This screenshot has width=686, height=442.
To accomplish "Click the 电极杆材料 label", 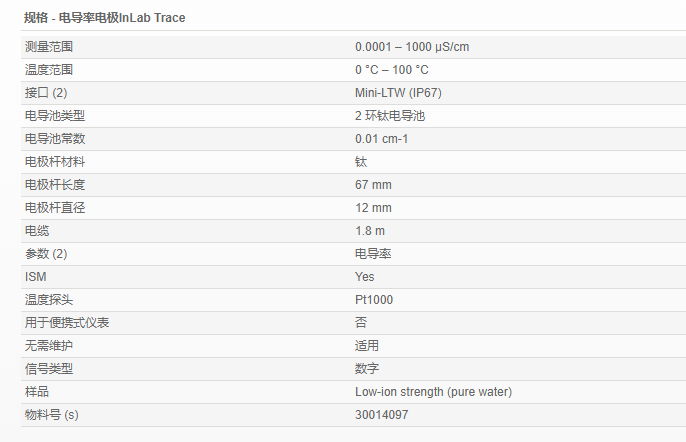I will click(55, 162).
